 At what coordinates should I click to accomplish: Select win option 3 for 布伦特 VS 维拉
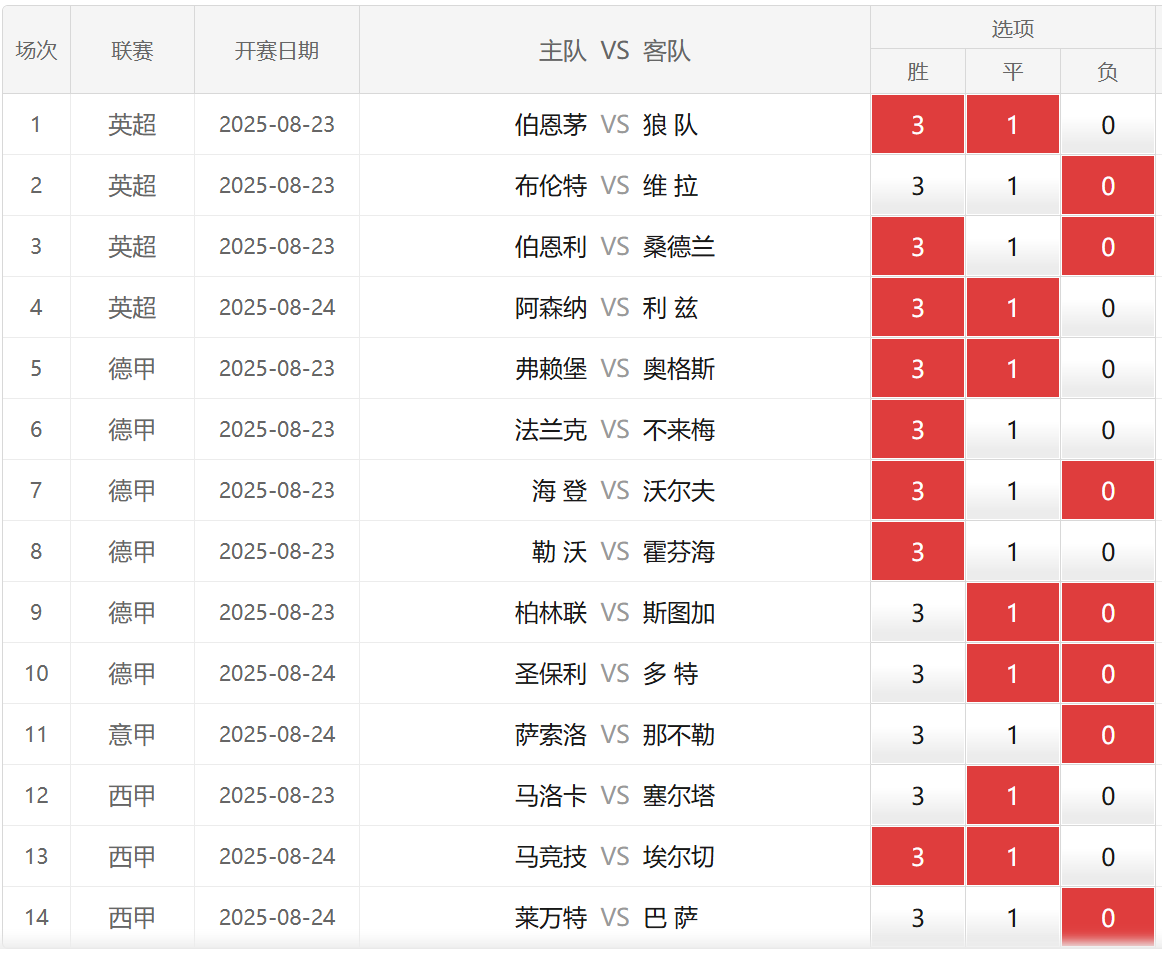pyautogui.click(x=917, y=185)
